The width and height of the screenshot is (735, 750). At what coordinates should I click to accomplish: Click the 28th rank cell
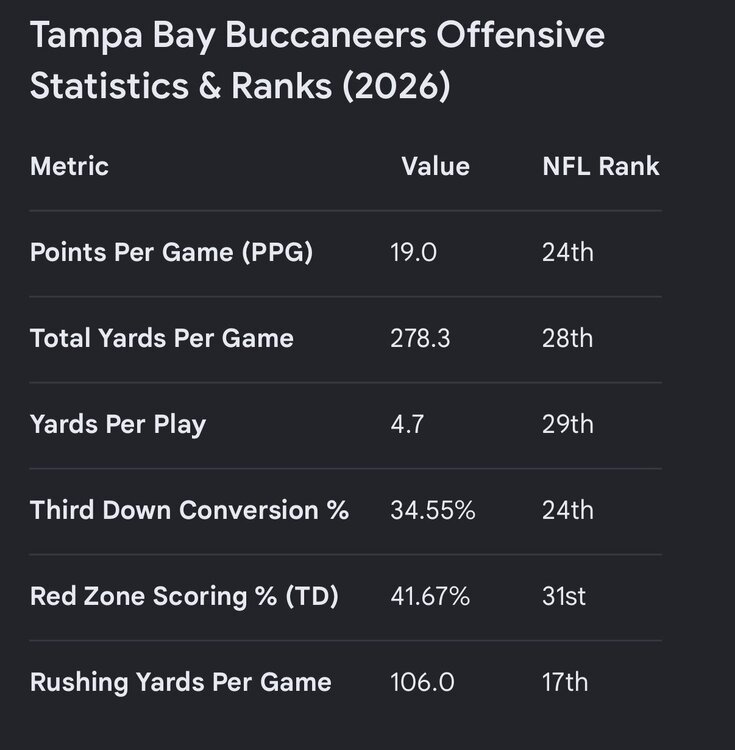[568, 338]
